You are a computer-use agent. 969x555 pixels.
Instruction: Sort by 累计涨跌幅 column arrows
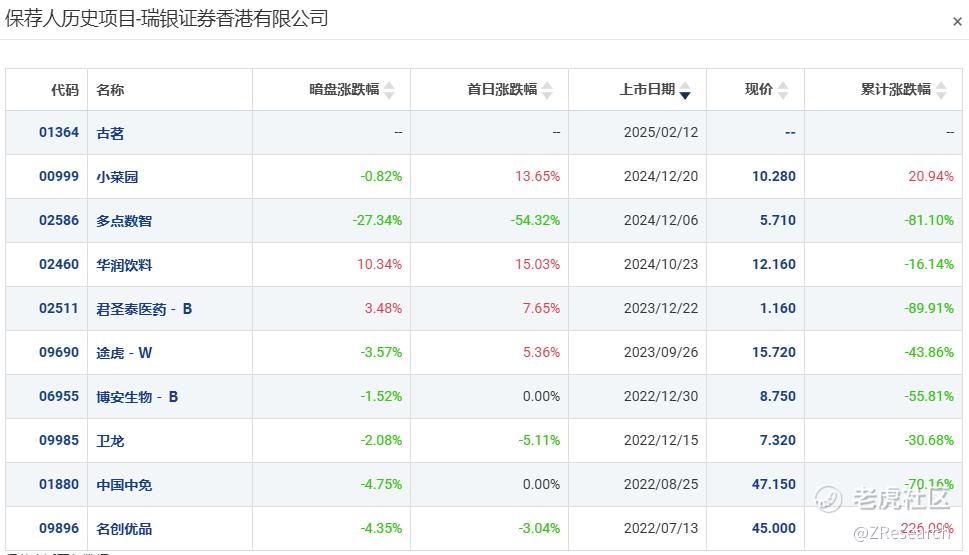pyautogui.click(x=941, y=90)
